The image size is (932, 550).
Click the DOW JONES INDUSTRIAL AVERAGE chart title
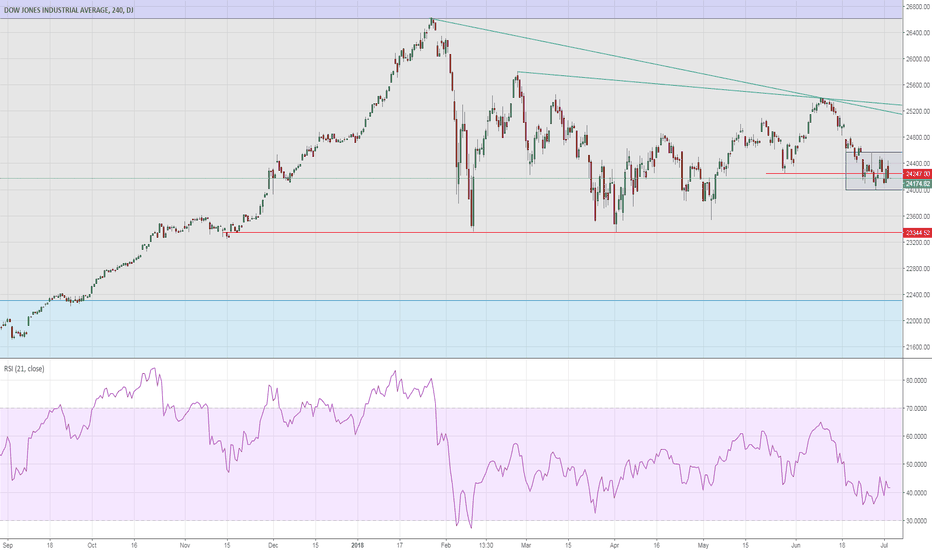coord(68,10)
